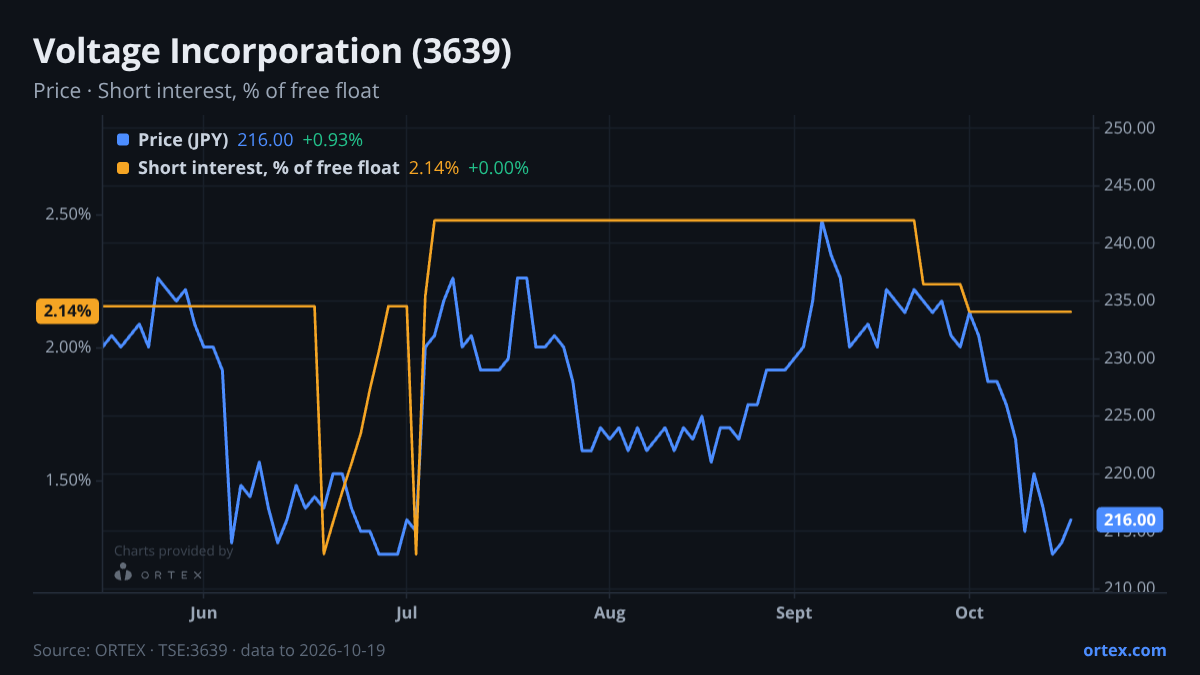The image size is (1200, 675).
Task: Click the 225.00 right axis label
Action: [x=1130, y=415]
